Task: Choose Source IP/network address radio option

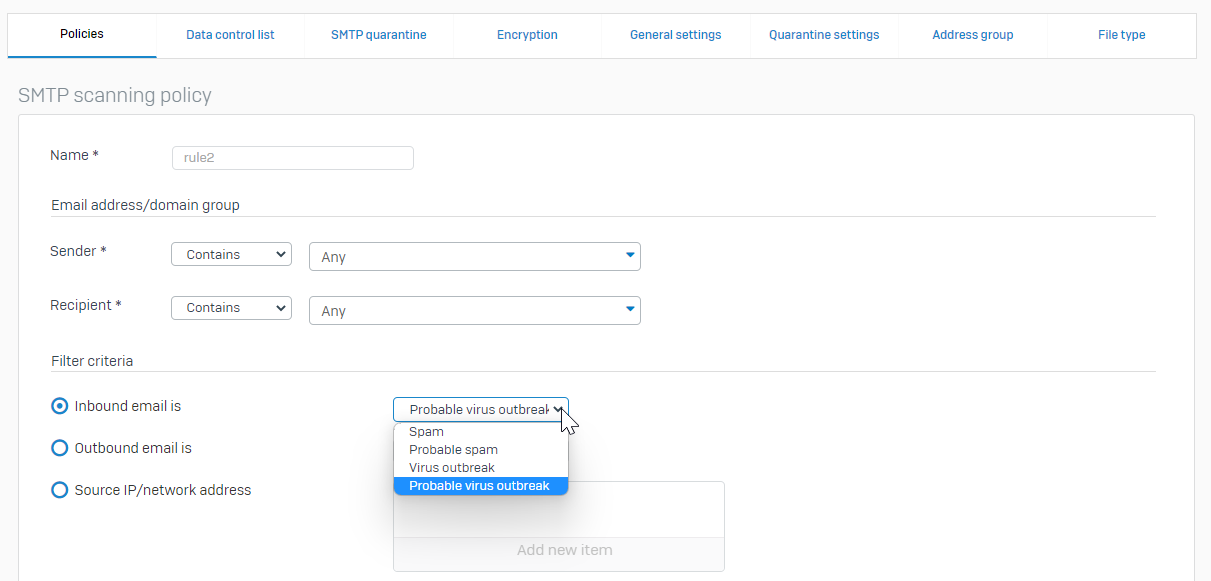Action: point(60,490)
